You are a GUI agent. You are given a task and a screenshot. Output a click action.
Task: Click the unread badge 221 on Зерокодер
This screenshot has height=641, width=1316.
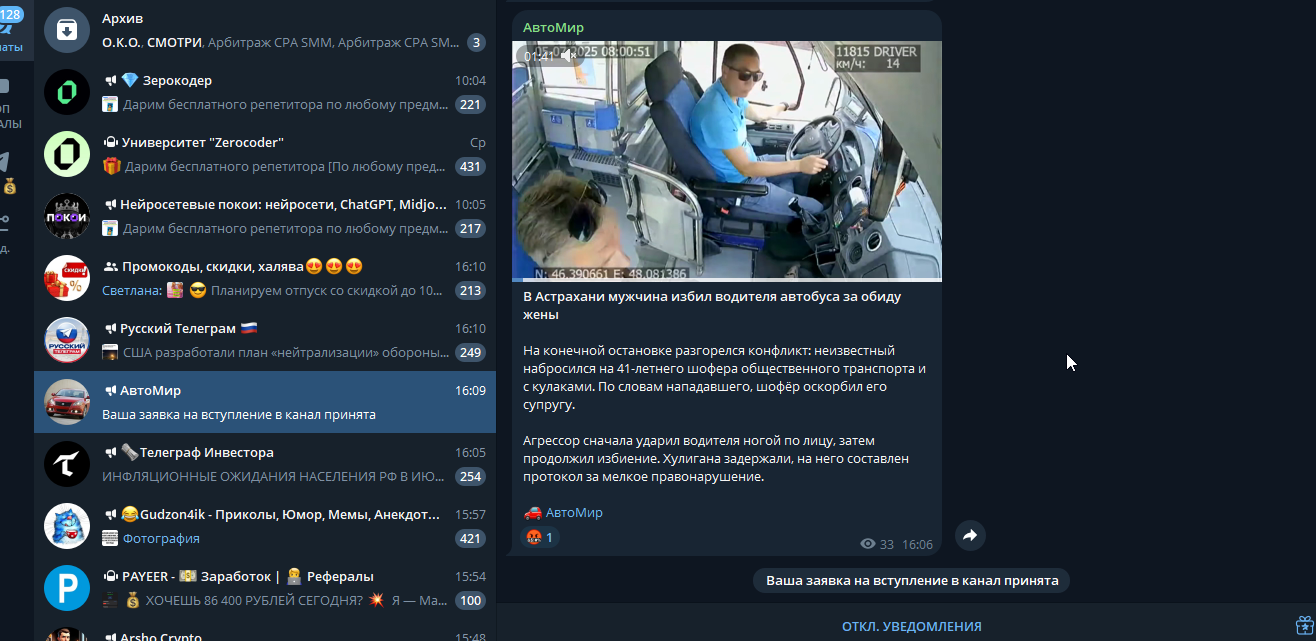point(470,104)
